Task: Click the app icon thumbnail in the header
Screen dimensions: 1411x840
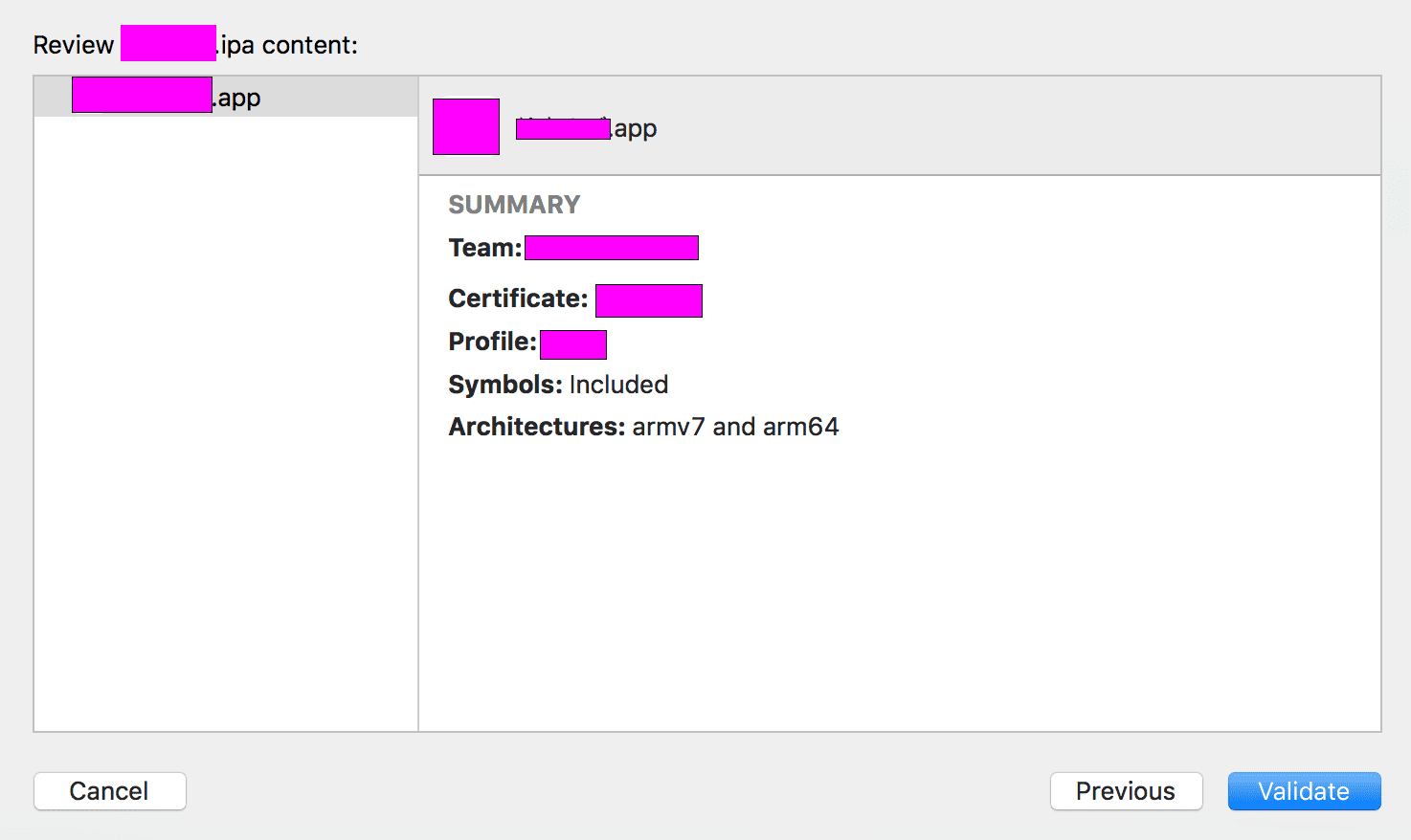Action: click(466, 126)
